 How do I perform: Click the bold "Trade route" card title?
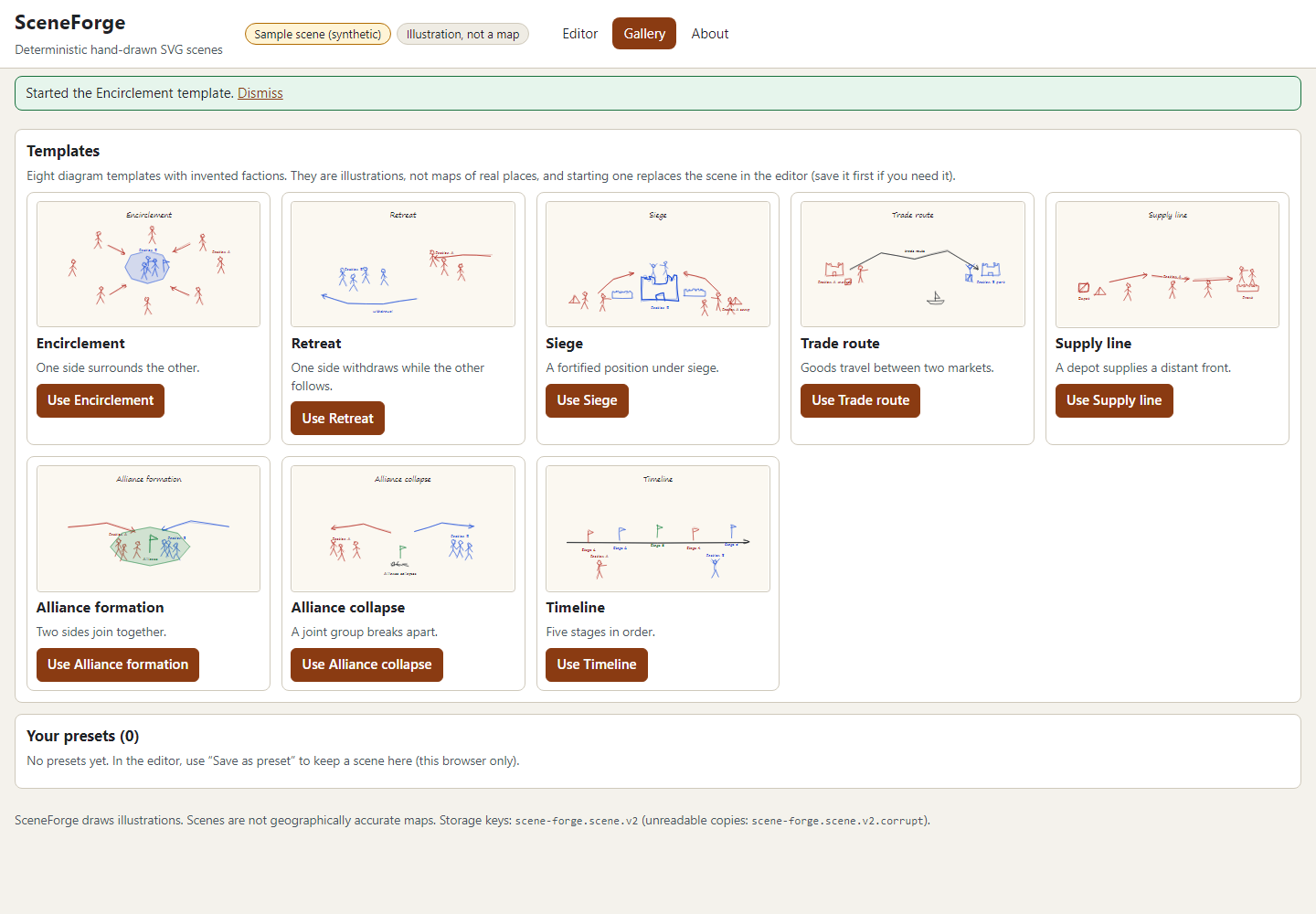(840, 344)
